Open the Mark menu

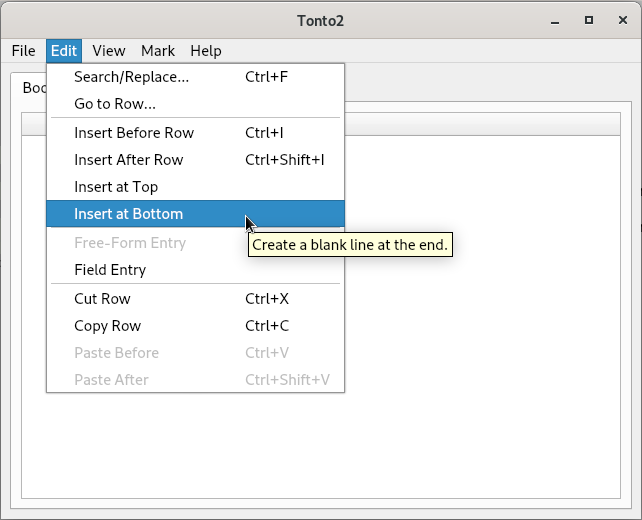[x=157, y=51]
